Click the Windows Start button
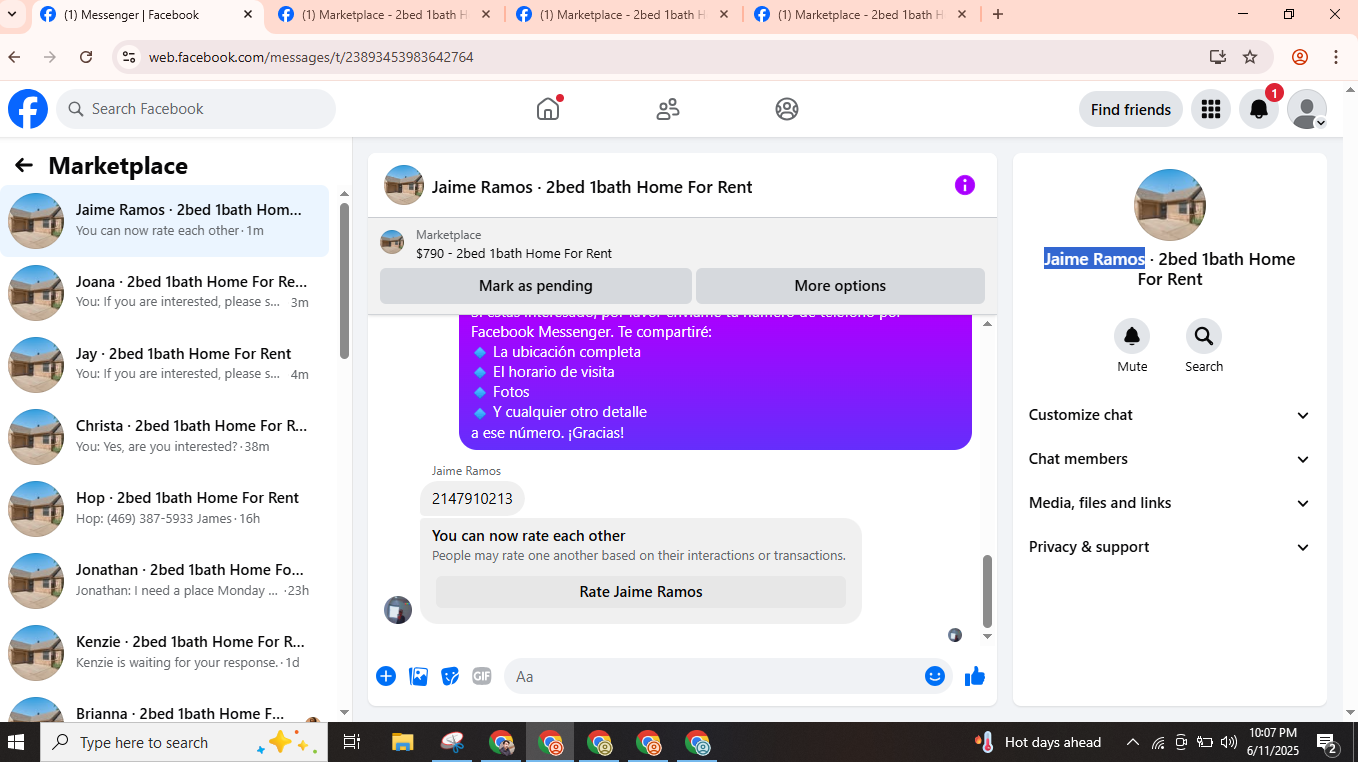The image size is (1358, 762). click(x=16, y=742)
